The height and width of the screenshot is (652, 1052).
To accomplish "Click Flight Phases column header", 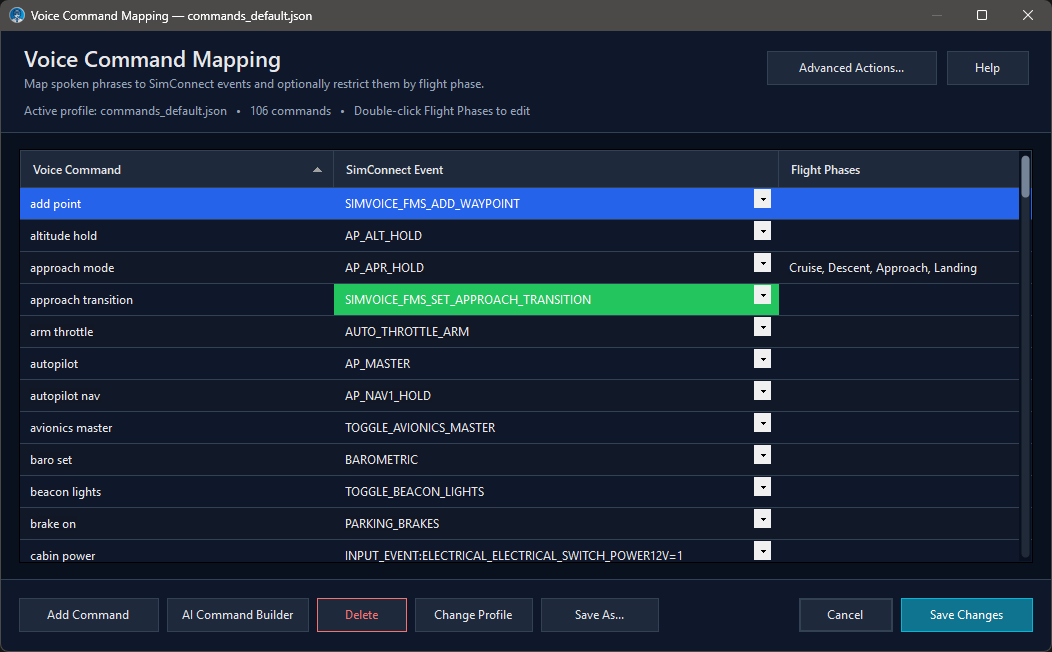I will point(898,170).
